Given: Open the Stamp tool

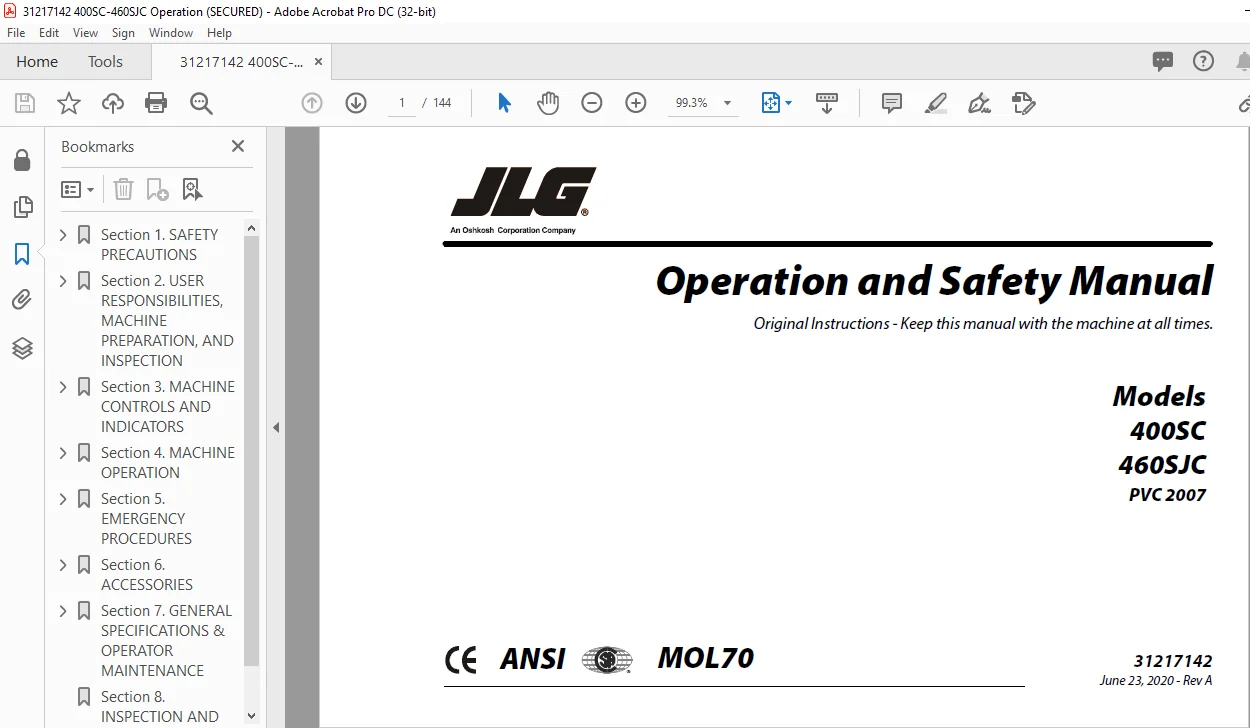Looking at the screenshot, I should coord(1023,103).
